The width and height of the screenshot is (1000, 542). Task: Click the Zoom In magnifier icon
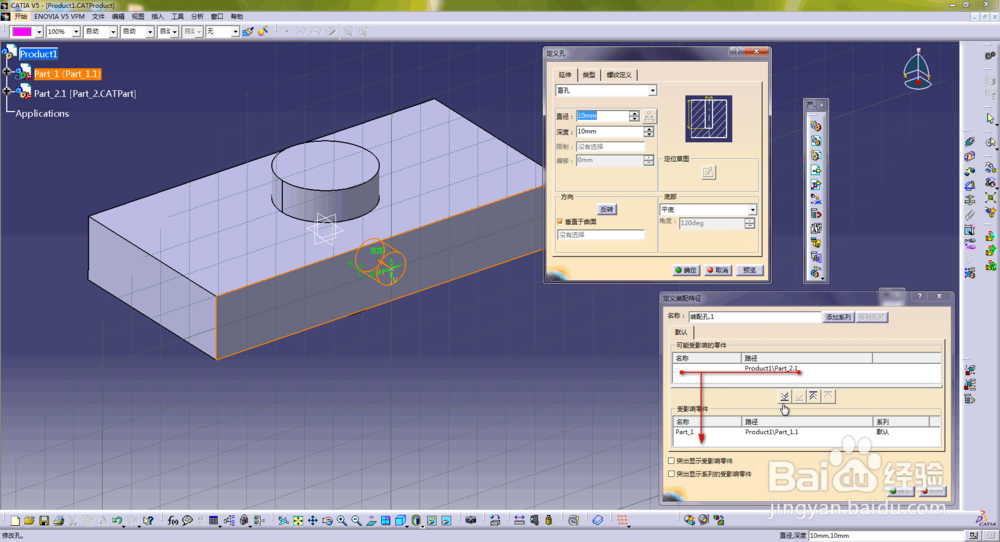pos(342,521)
